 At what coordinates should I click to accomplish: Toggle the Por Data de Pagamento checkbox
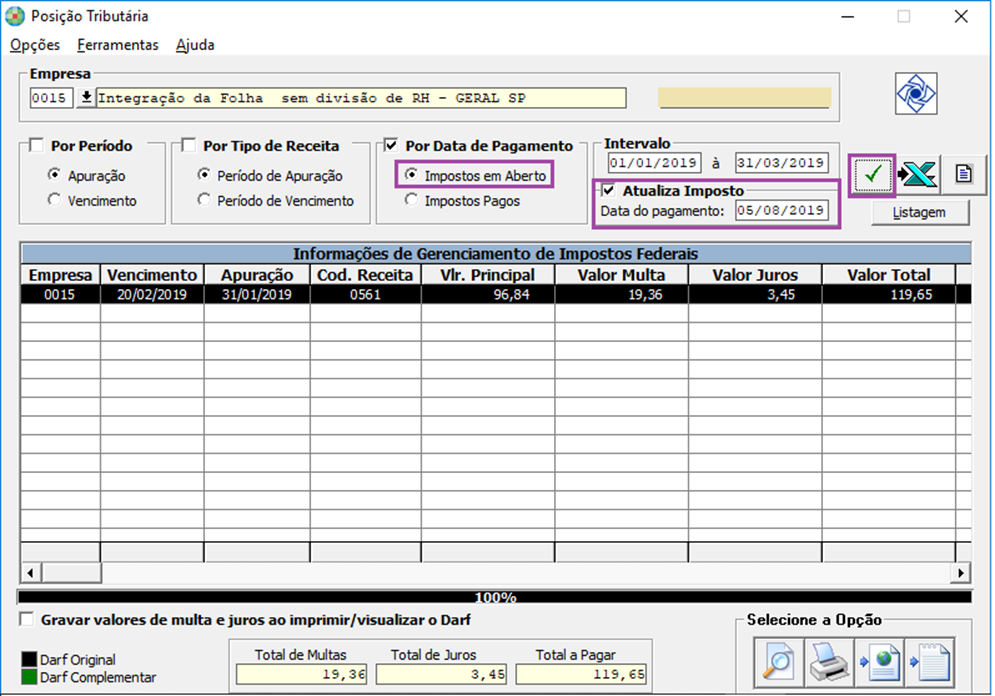click(x=391, y=145)
